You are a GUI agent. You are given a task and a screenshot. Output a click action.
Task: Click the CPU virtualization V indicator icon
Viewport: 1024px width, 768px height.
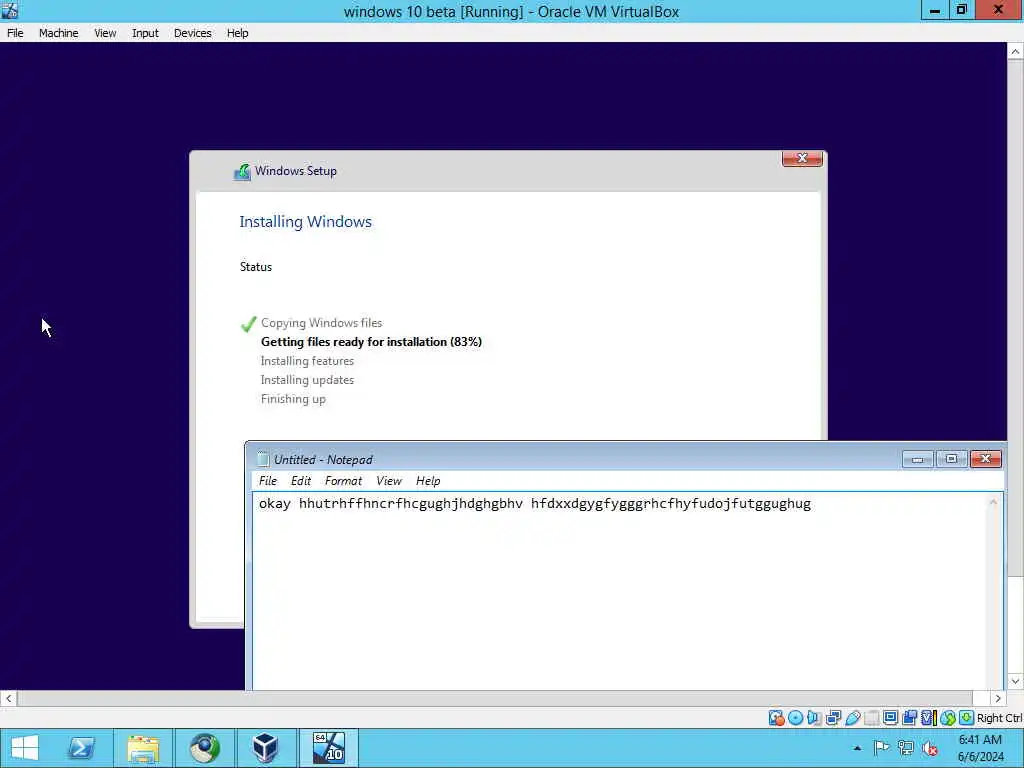point(928,718)
